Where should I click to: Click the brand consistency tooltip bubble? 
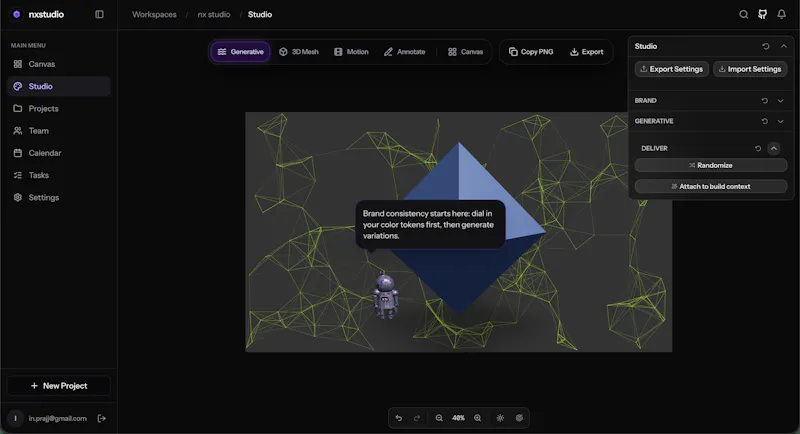point(430,224)
